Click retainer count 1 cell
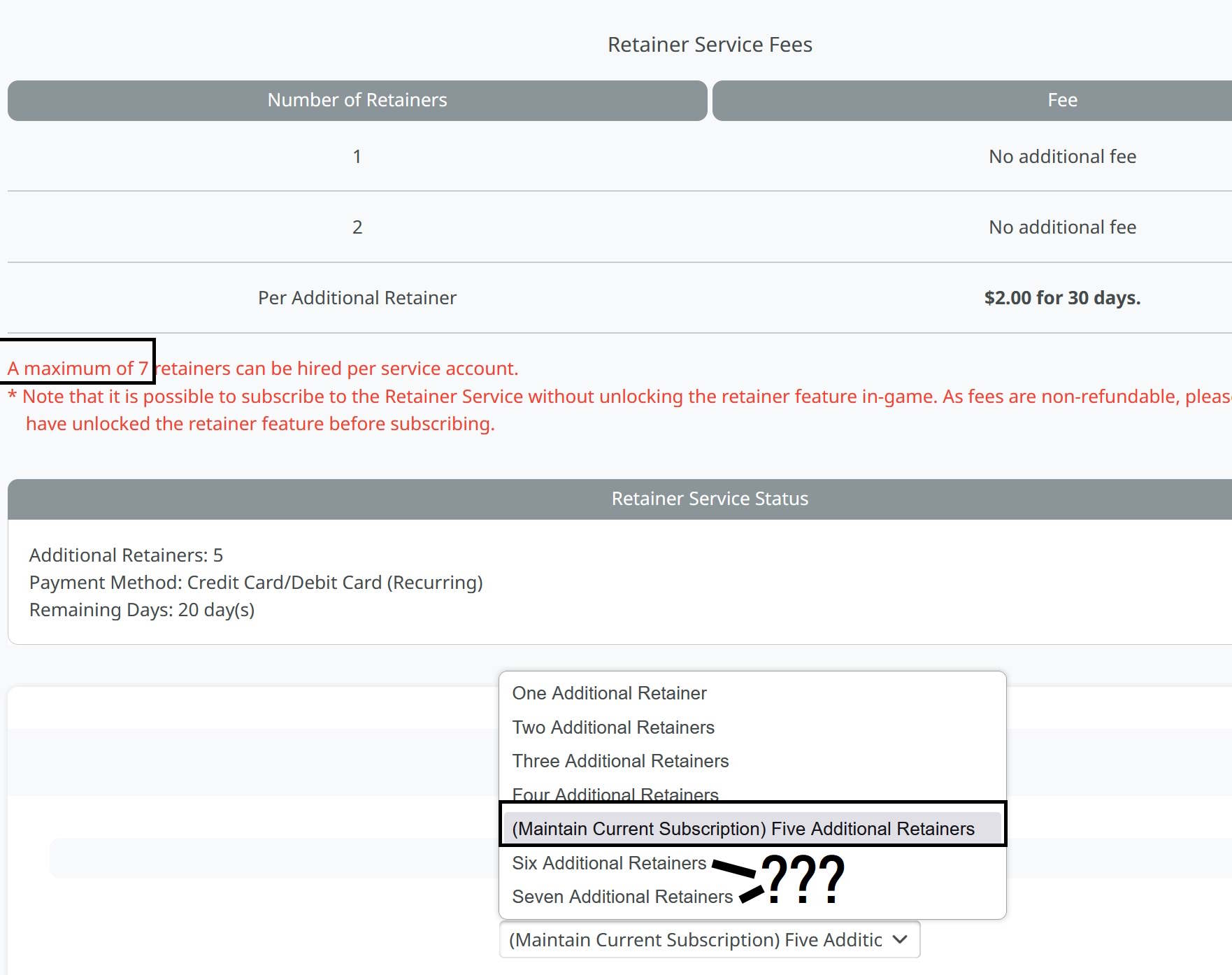 (x=357, y=157)
